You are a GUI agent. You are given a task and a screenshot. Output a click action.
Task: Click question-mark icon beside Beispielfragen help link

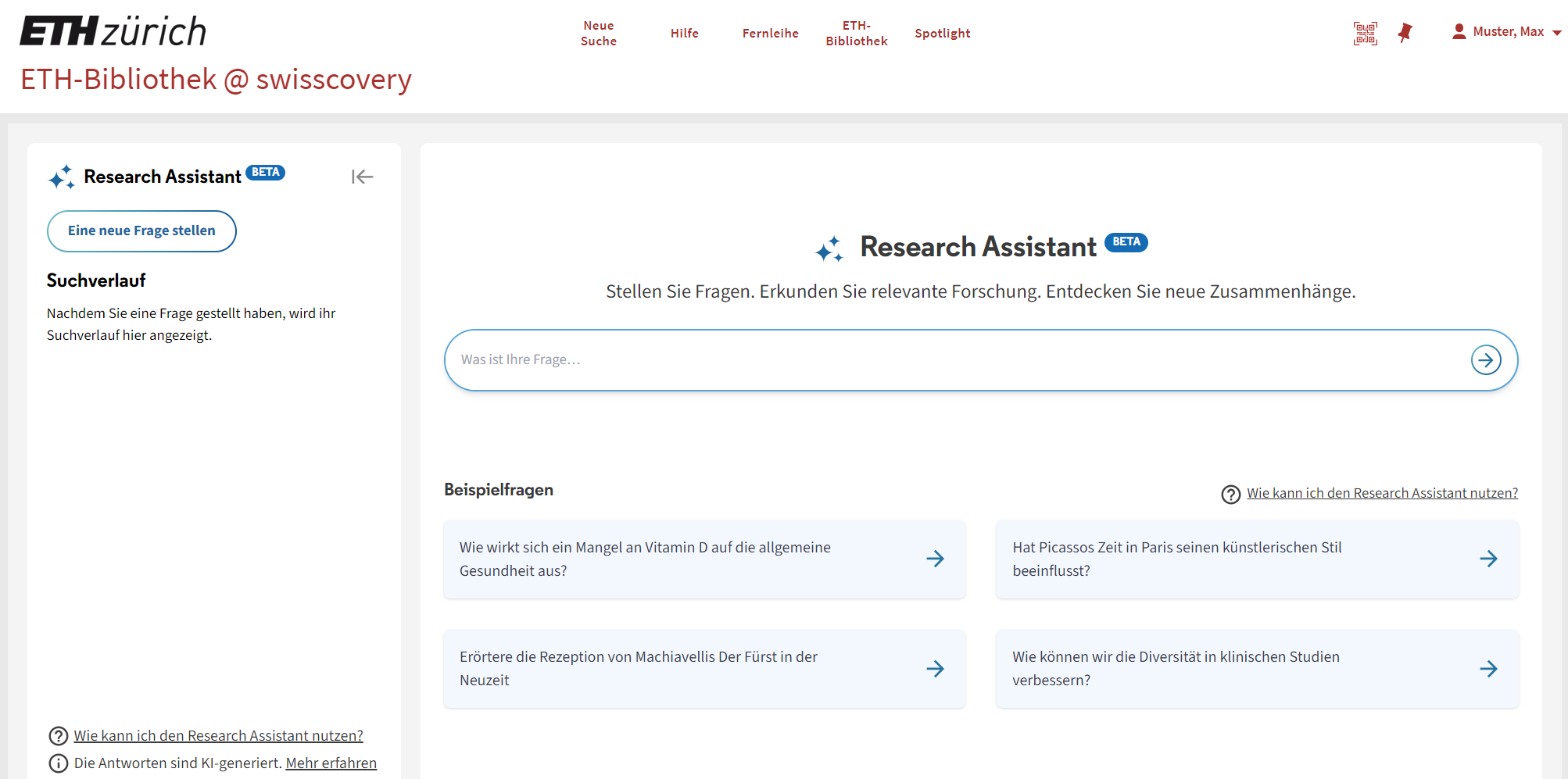point(1231,495)
